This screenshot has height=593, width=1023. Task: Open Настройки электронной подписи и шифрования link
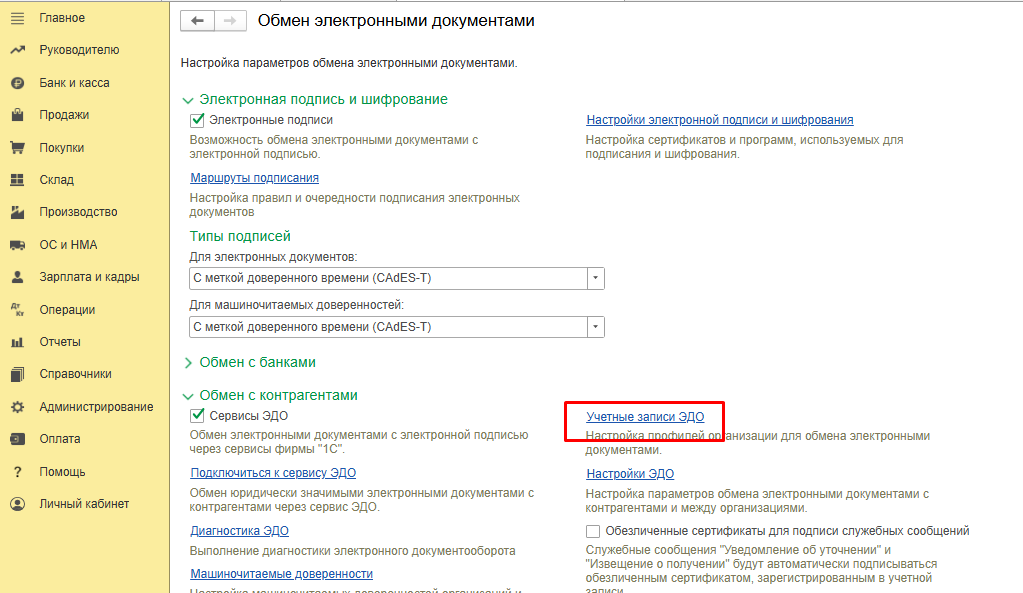(x=720, y=120)
